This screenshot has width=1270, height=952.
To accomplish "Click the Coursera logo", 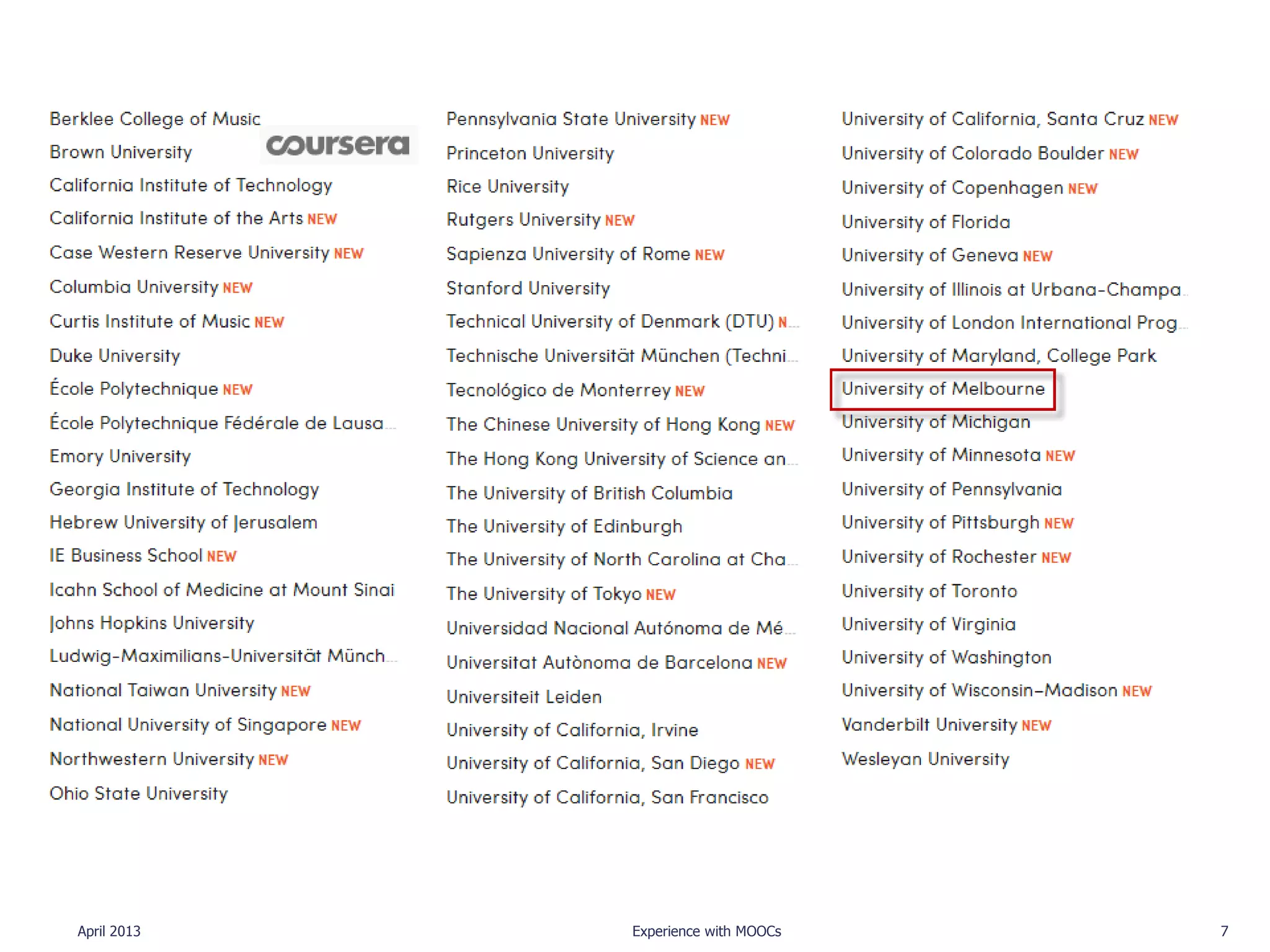I will click(x=339, y=145).
